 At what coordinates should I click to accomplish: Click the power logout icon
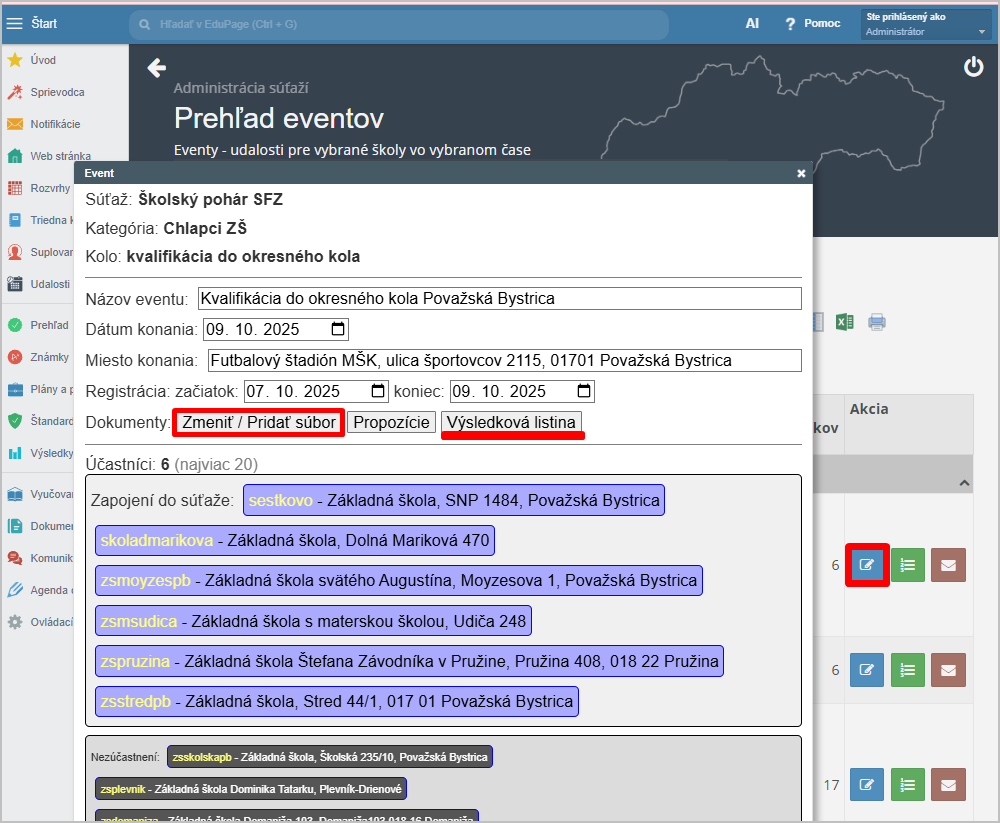pyautogui.click(x=973, y=67)
